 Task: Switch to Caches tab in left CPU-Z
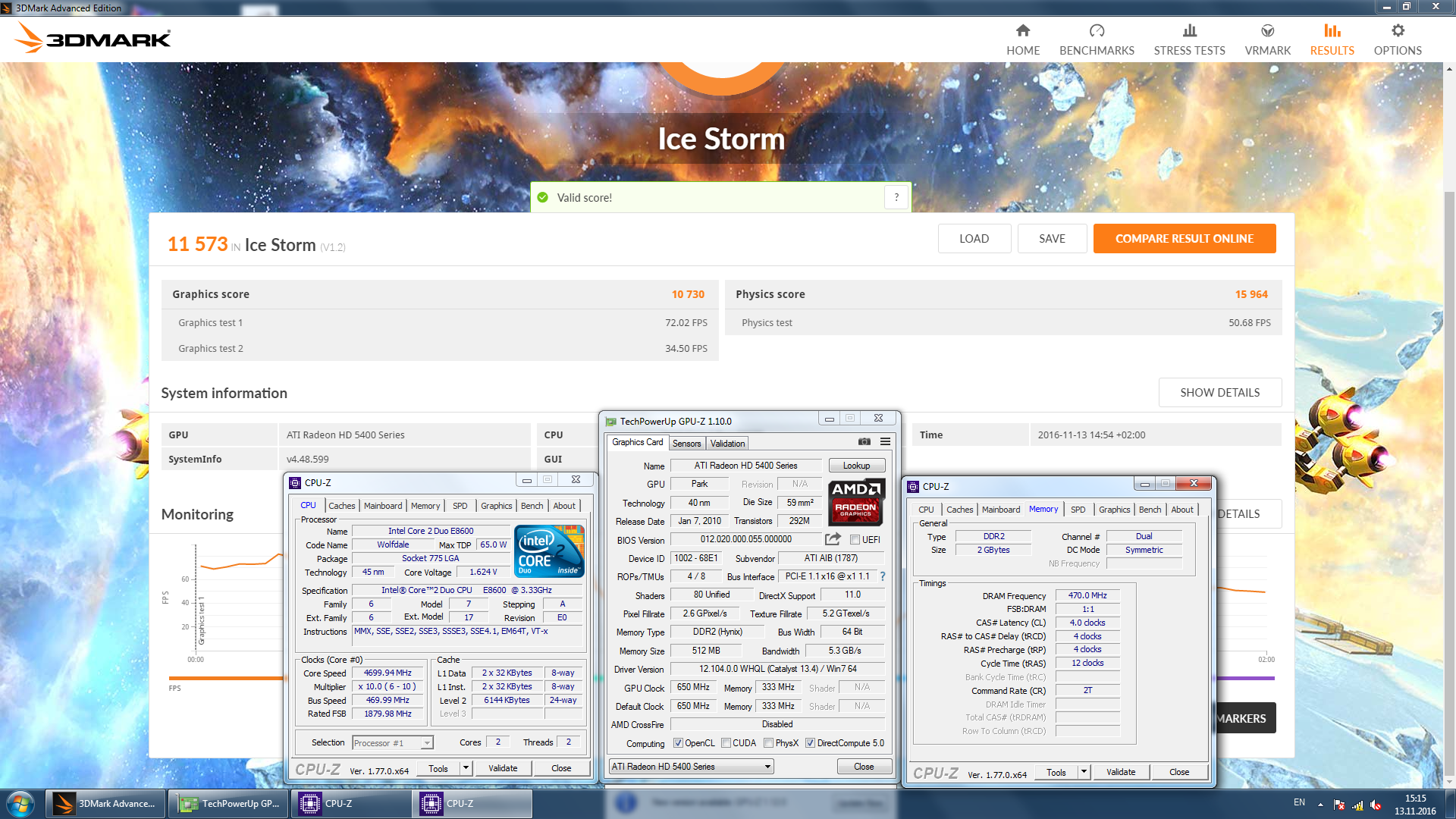341,506
